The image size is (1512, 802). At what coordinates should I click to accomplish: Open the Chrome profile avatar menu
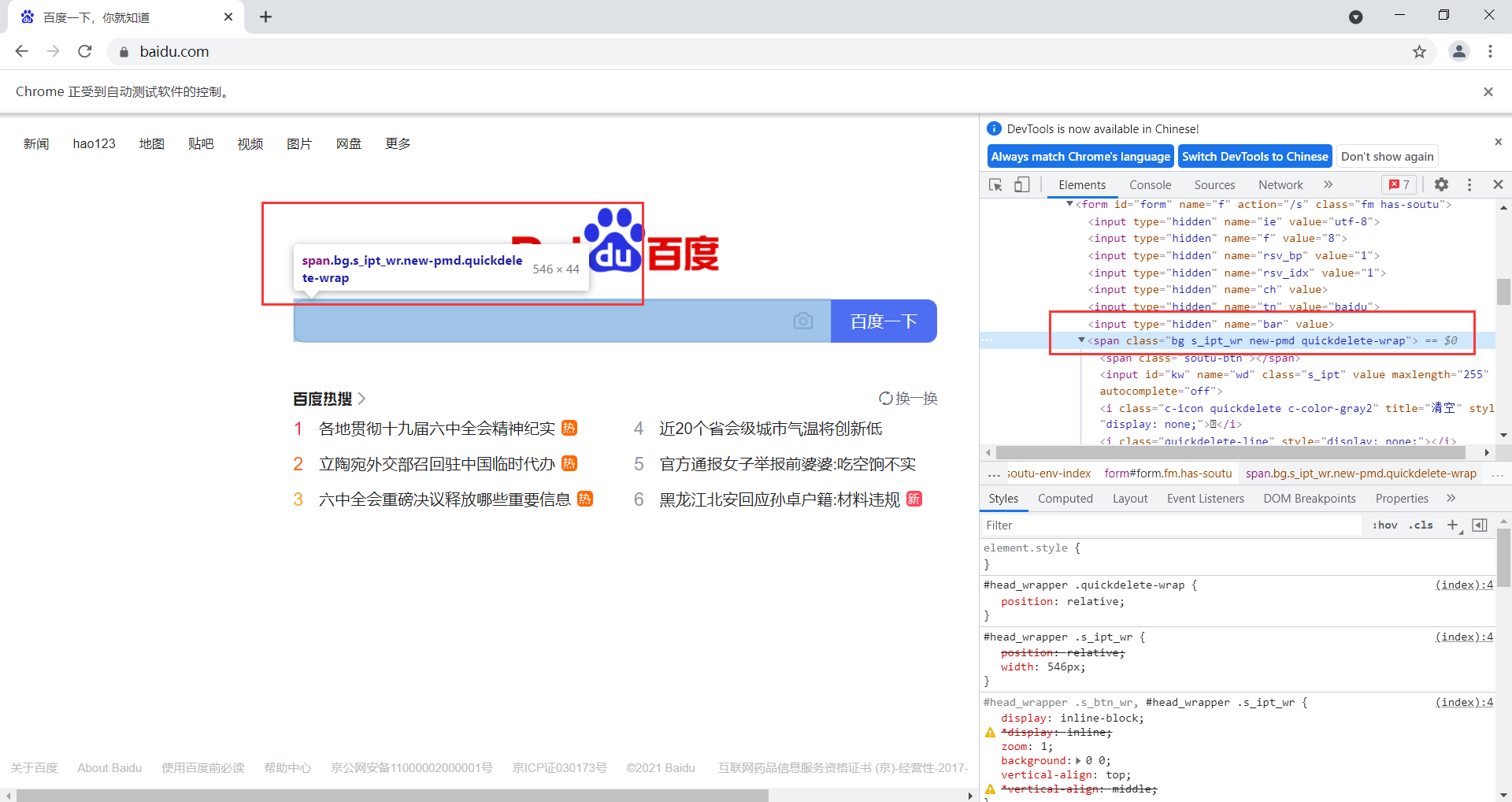click(x=1459, y=51)
